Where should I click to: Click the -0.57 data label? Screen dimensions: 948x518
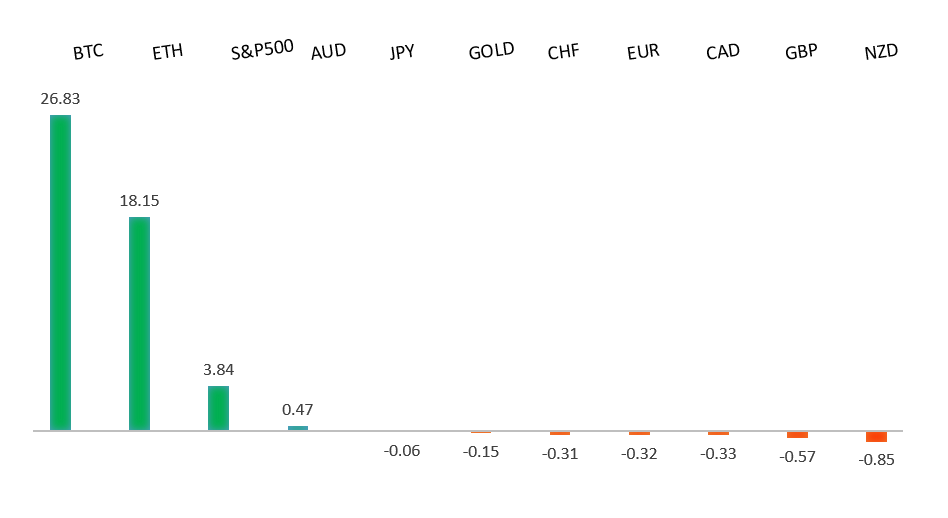click(x=797, y=456)
